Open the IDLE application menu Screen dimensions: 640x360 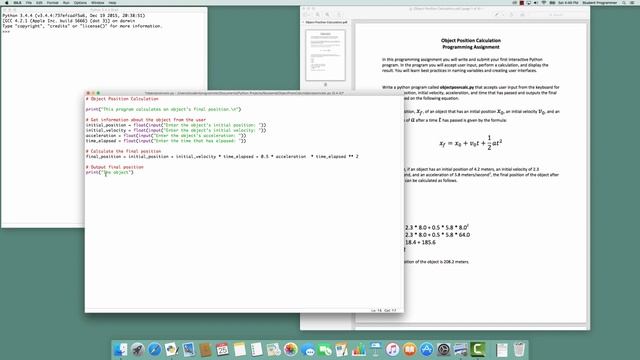[x=18, y=2]
